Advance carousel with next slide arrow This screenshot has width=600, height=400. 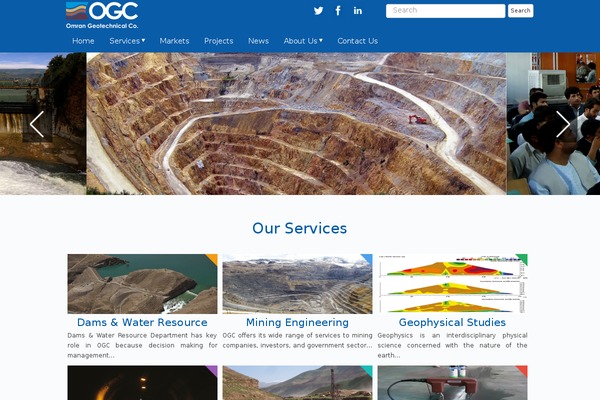(563, 124)
